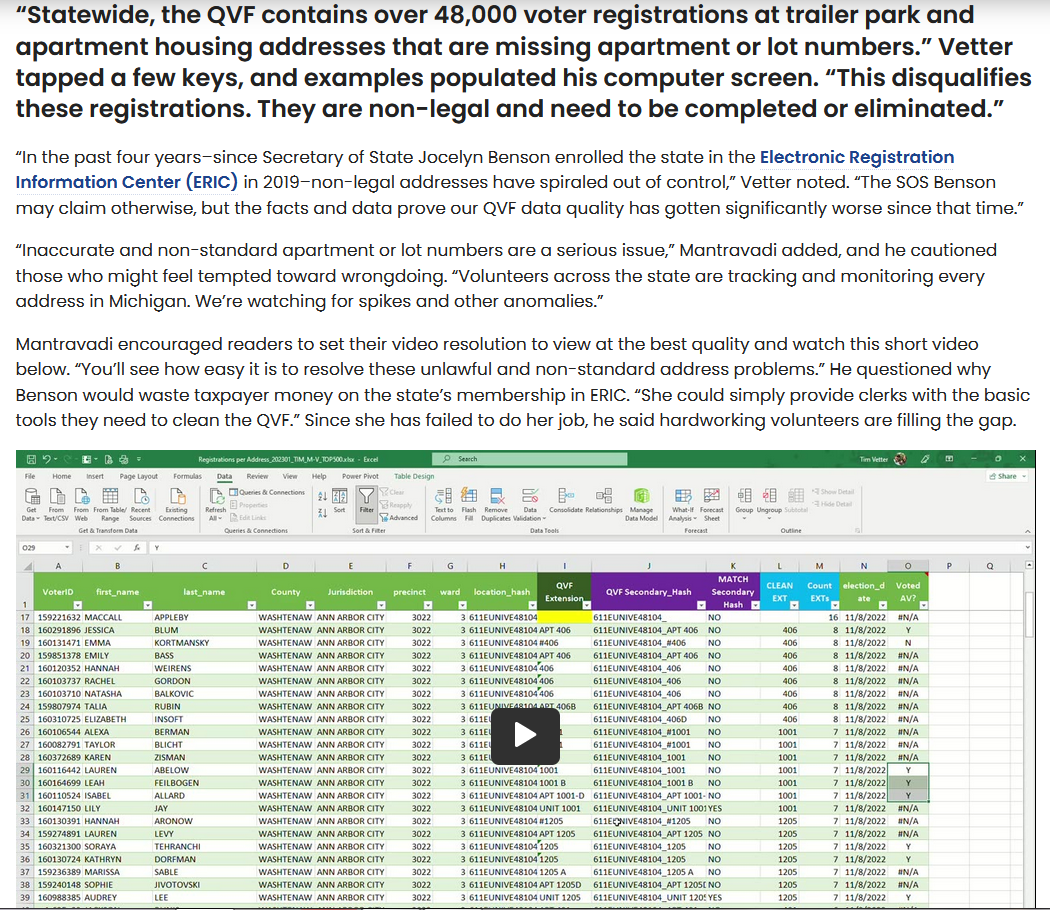This screenshot has width=1050, height=910.
Task: Switch to the Home ribbon tab
Action: [x=62, y=476]
